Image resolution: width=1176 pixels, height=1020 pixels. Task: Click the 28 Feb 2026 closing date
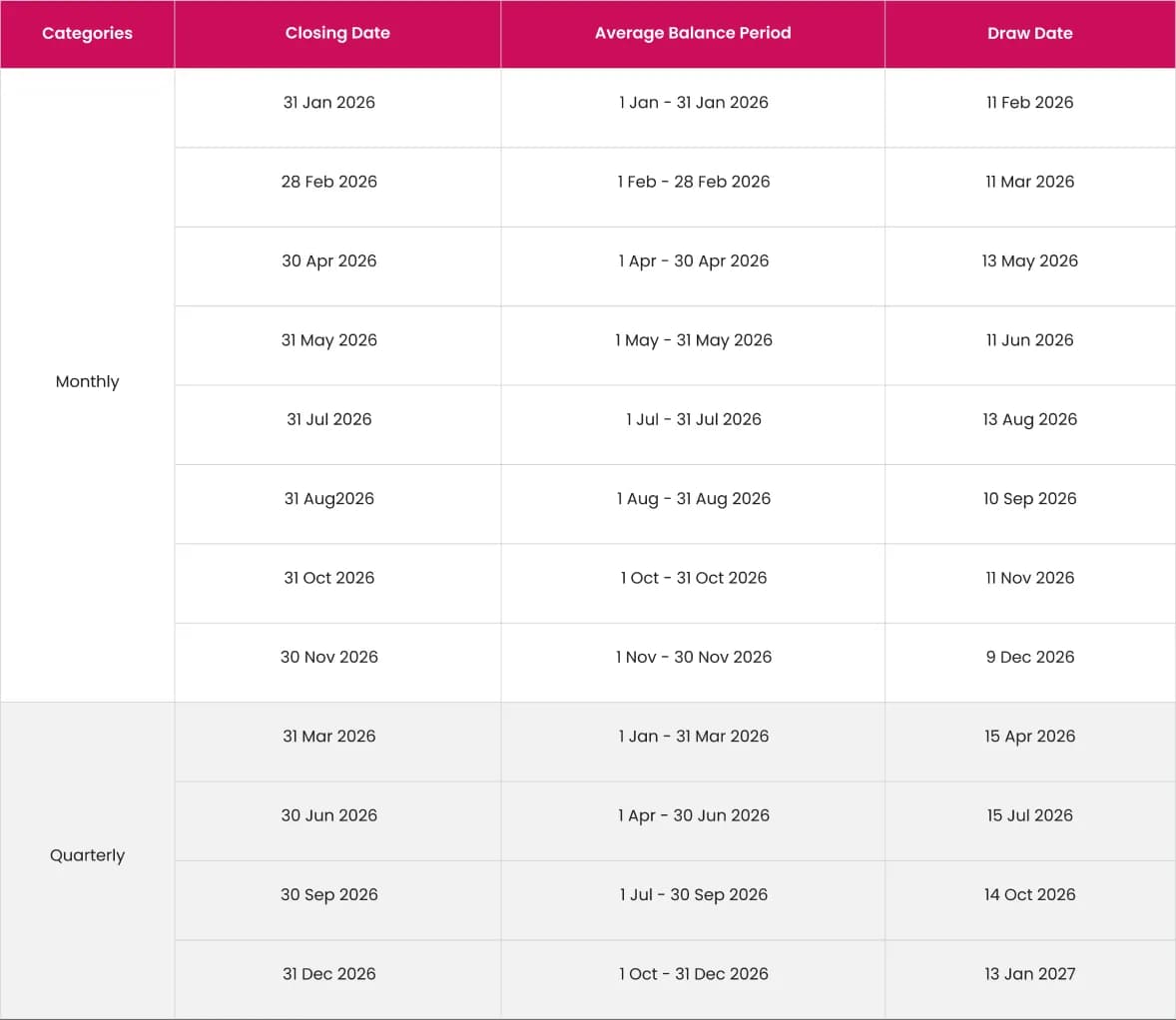(x=328, y=182)
